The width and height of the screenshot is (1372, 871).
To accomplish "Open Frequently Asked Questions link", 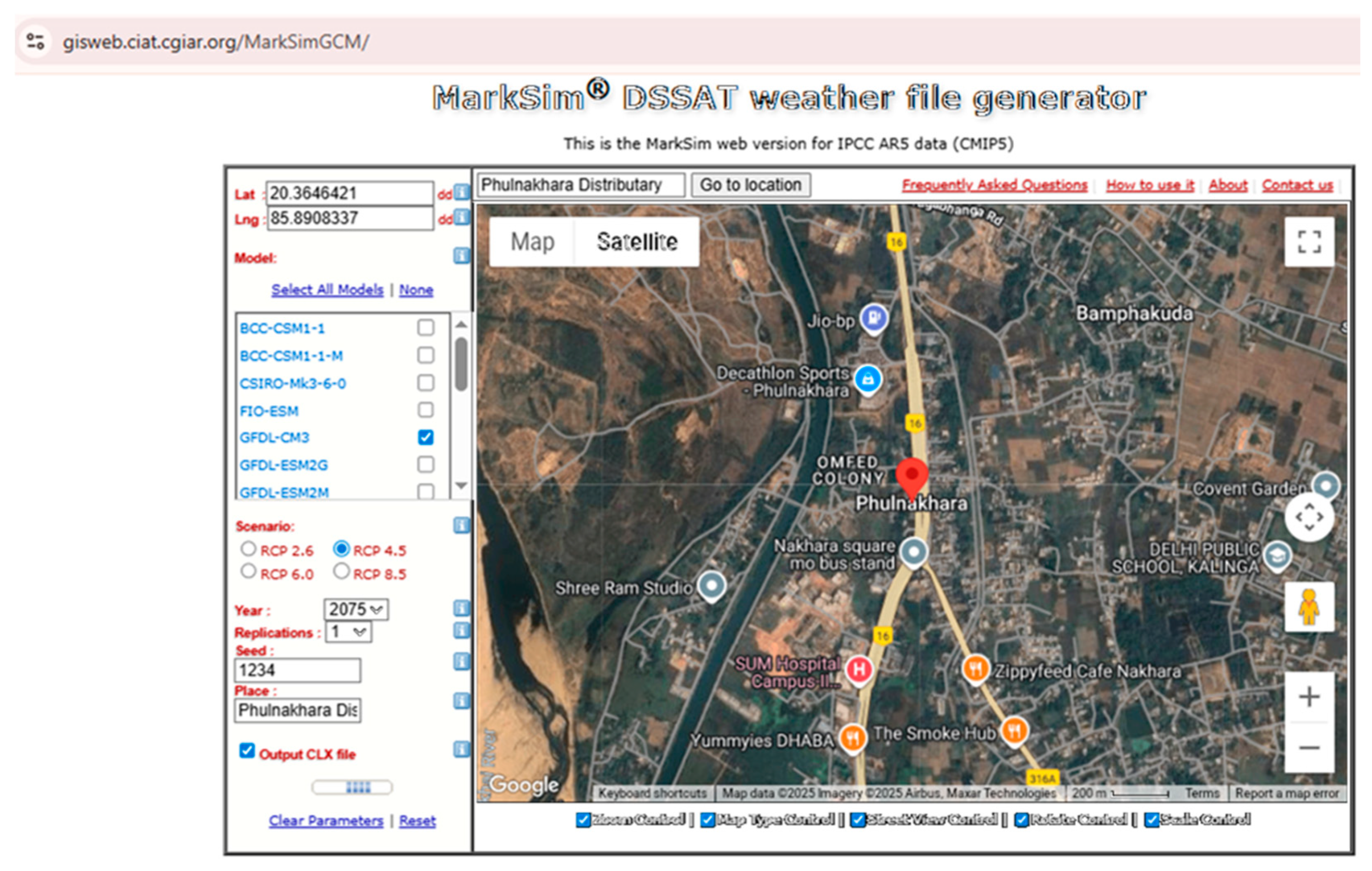I will tap(994, 185).
